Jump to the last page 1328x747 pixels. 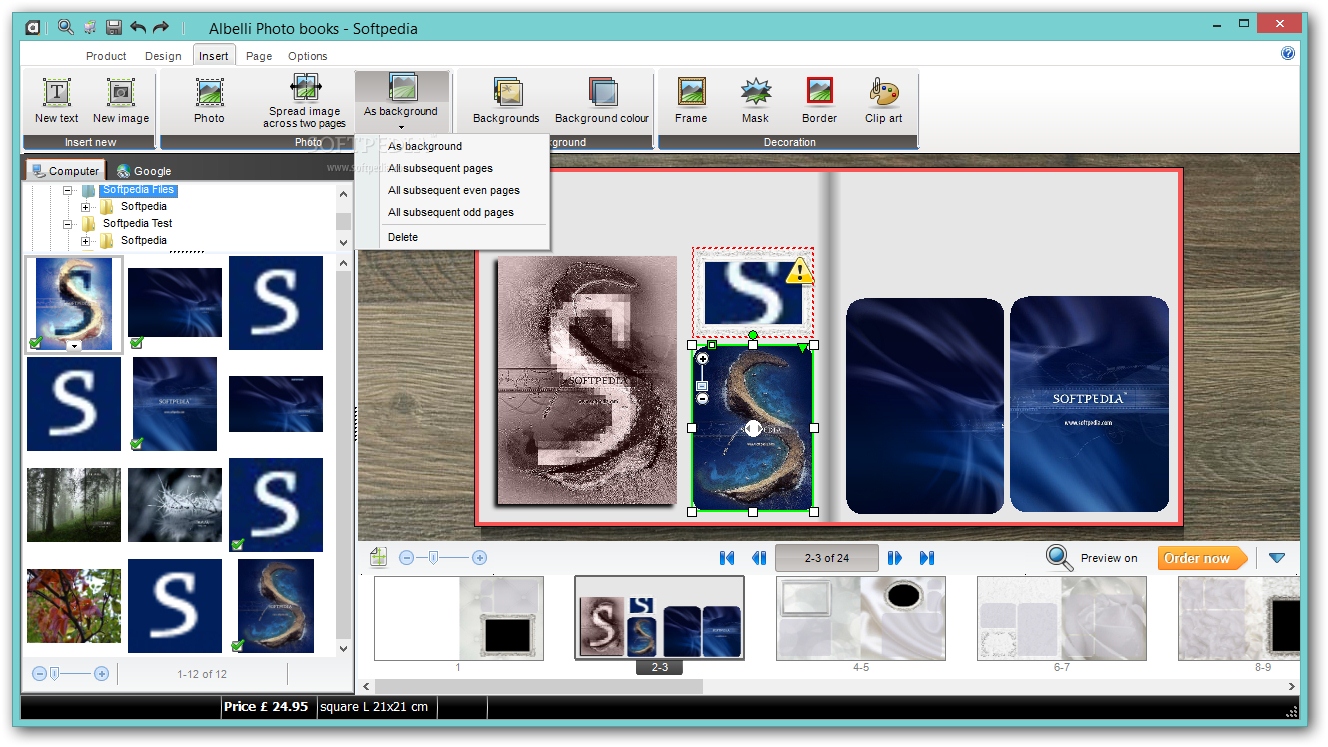(x=927, y=558)
